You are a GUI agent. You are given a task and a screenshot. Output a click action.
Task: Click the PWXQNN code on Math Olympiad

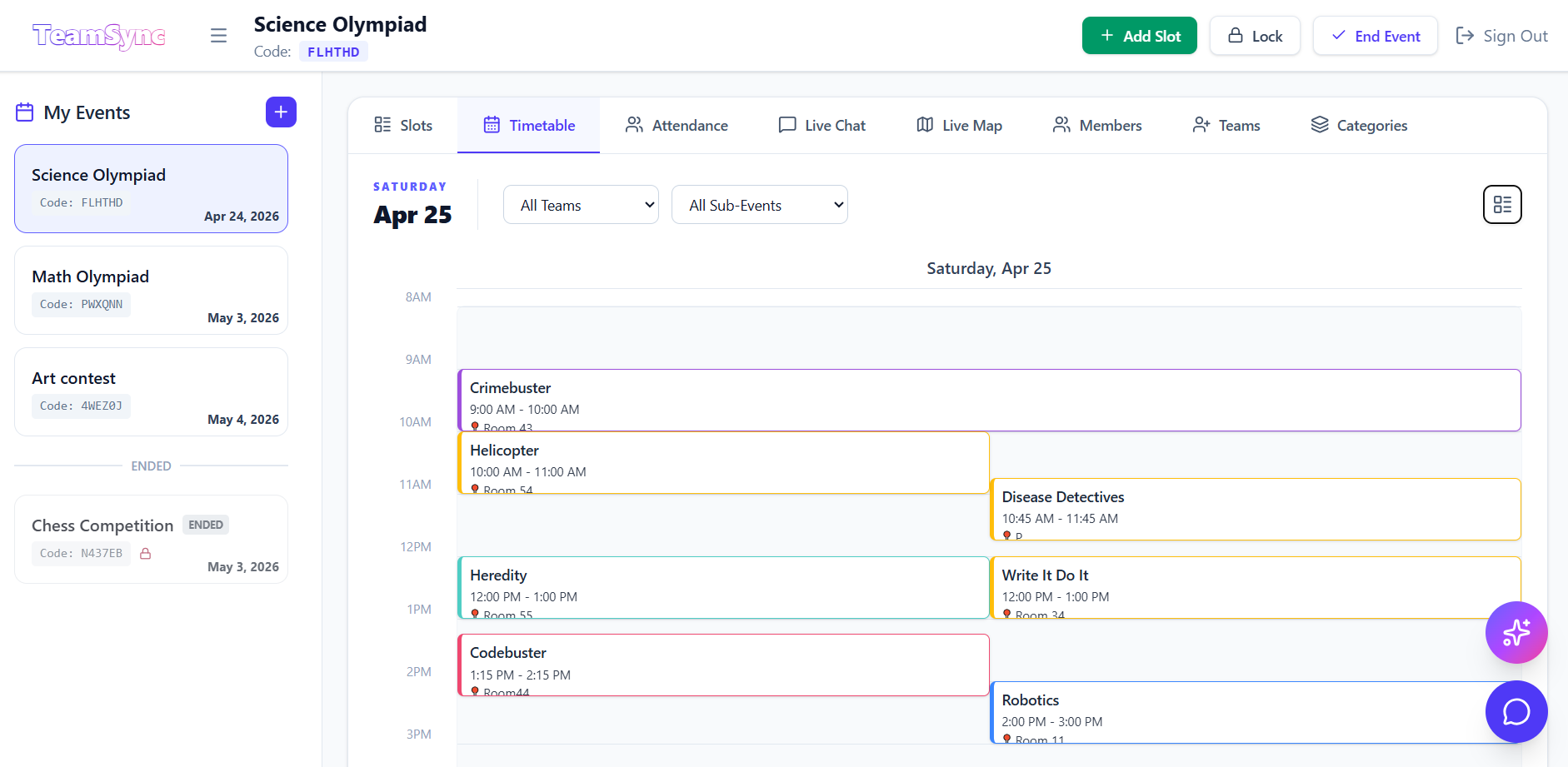click(x=81, y=305)
